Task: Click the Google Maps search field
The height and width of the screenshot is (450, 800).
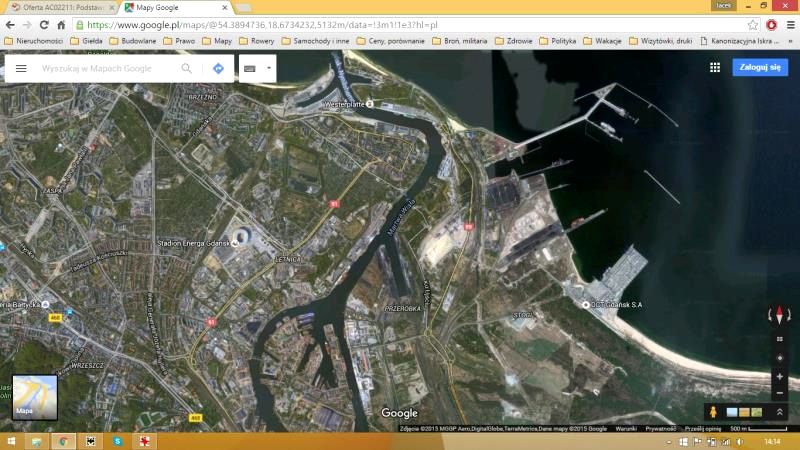Action: (105, 68)
